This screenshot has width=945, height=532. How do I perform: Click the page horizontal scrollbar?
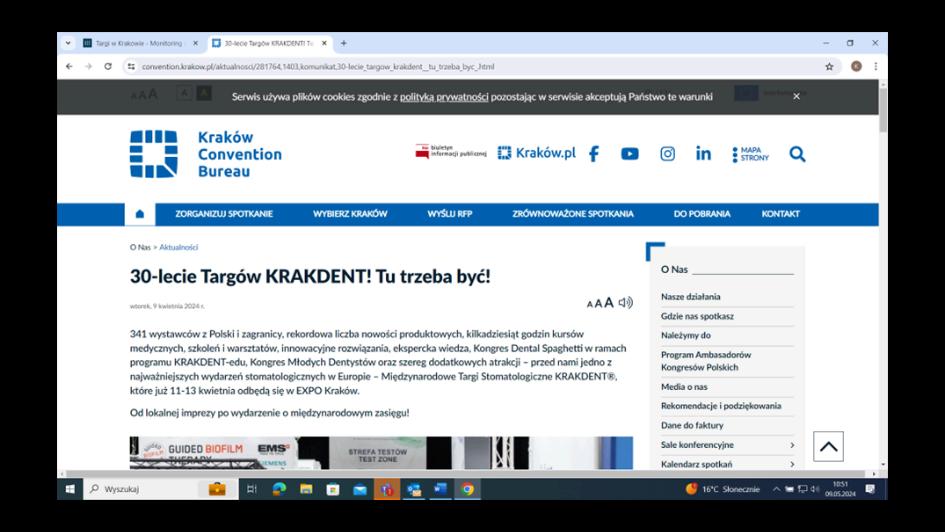467,474
